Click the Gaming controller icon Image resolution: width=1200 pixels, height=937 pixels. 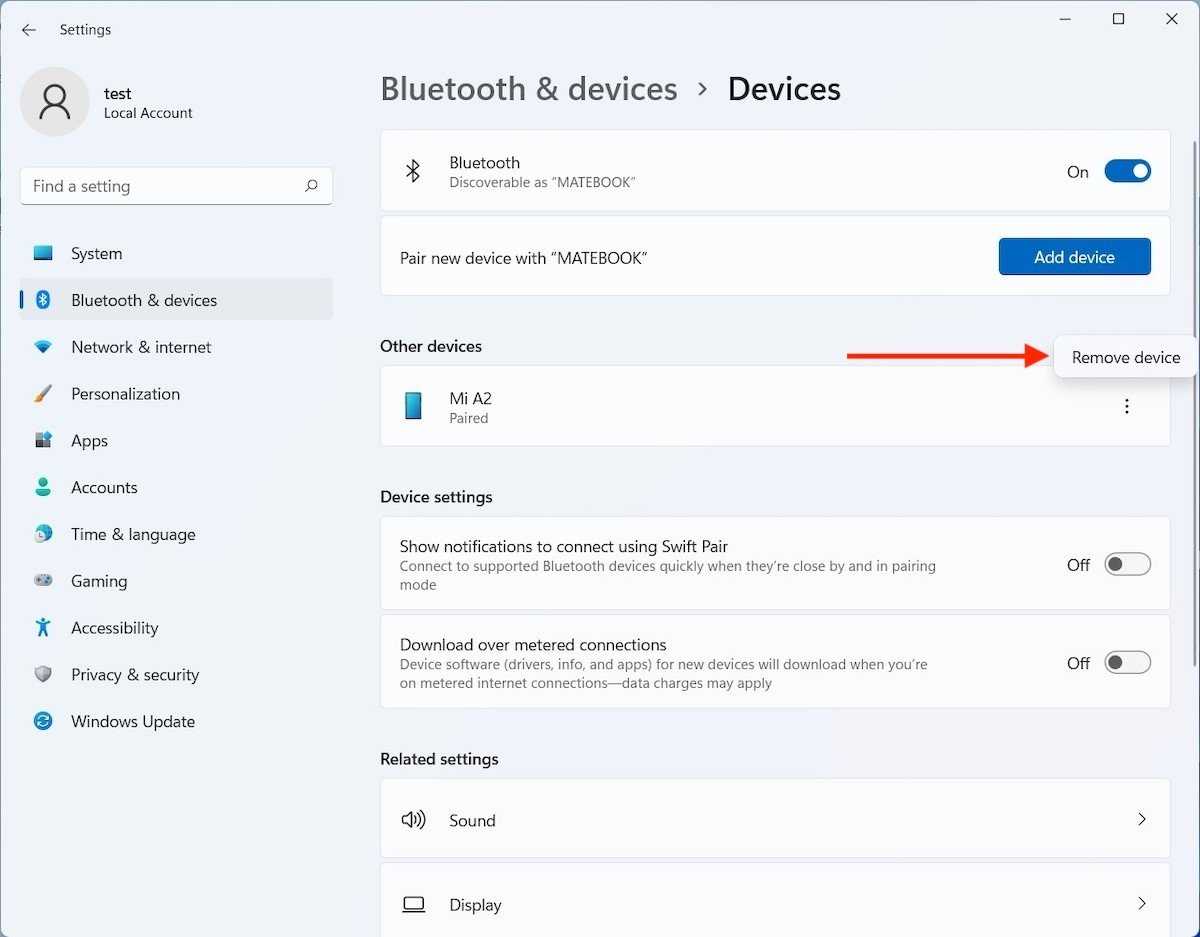tap(43, 581)
